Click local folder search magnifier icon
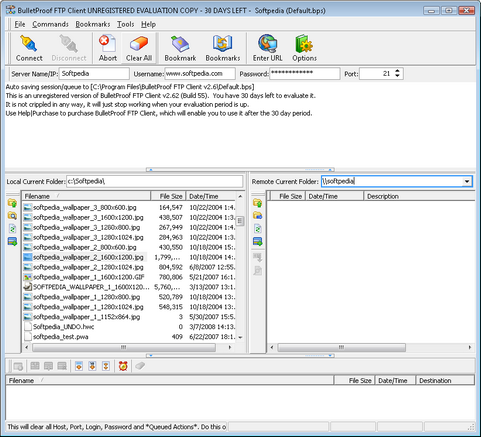This screenshot has width=481, height=437. point(12,216)
